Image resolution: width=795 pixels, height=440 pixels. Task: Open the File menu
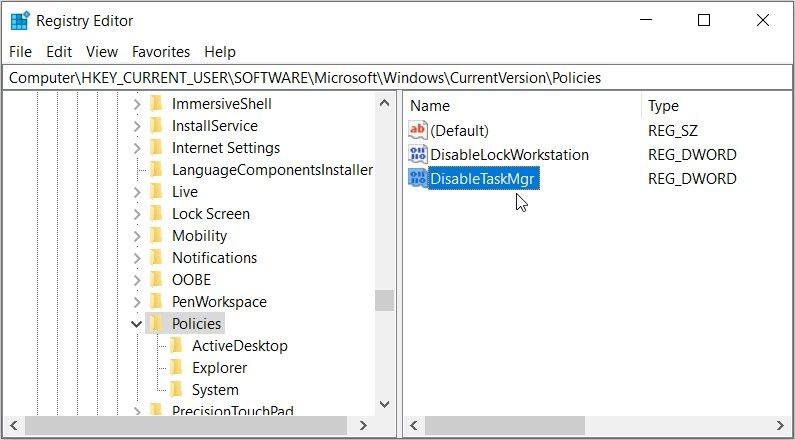(x=20, y=52)
